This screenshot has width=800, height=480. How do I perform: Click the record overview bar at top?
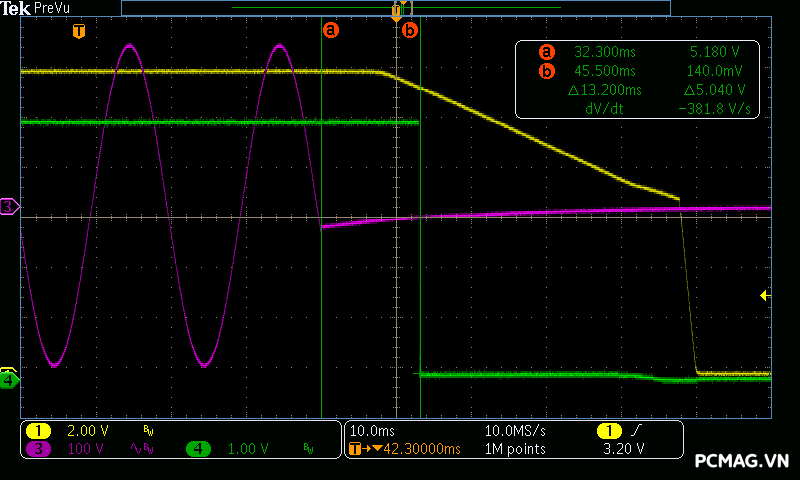coord(396,8)
